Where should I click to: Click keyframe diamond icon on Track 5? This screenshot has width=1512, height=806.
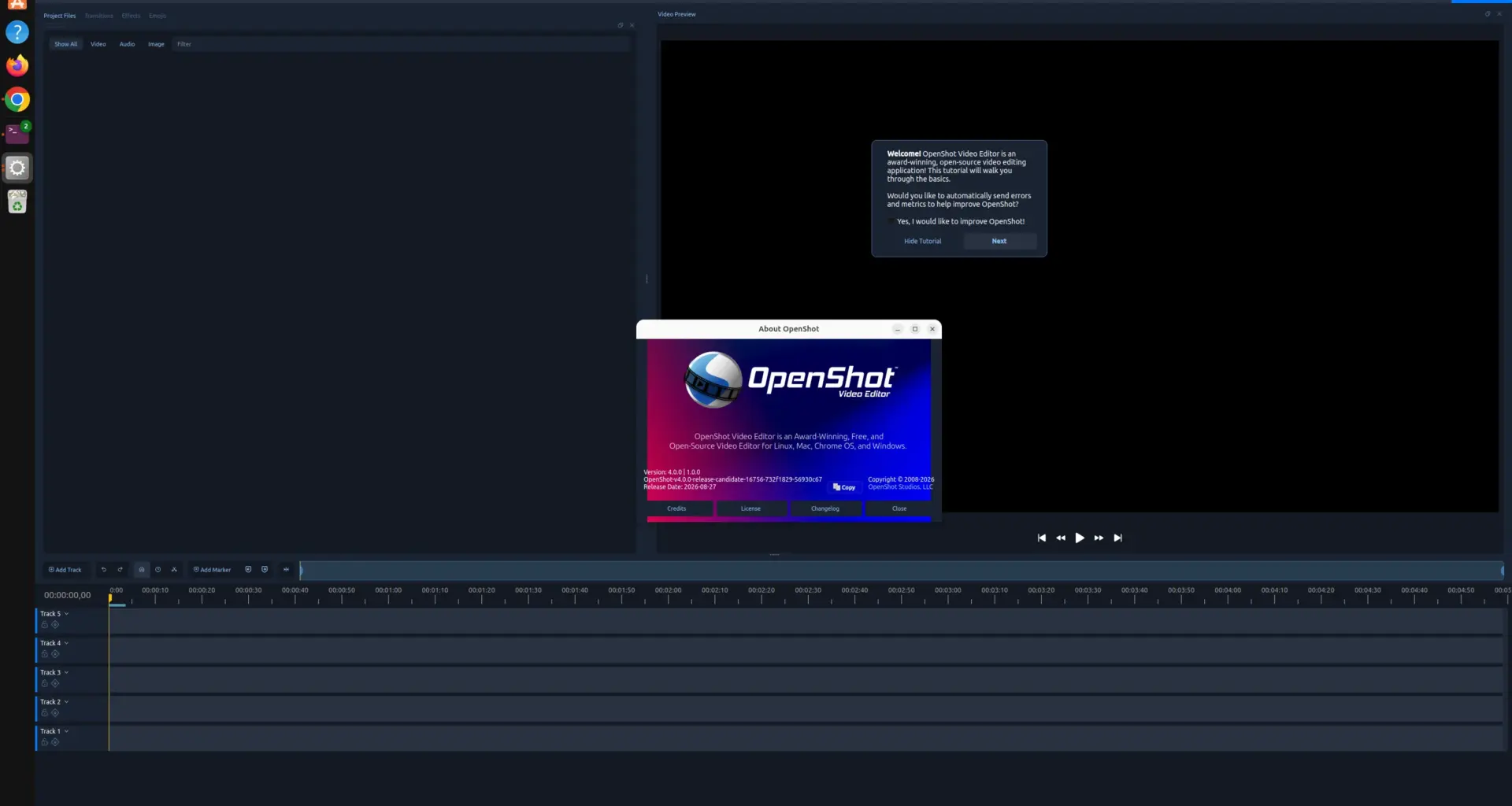(x=55, y=625)
